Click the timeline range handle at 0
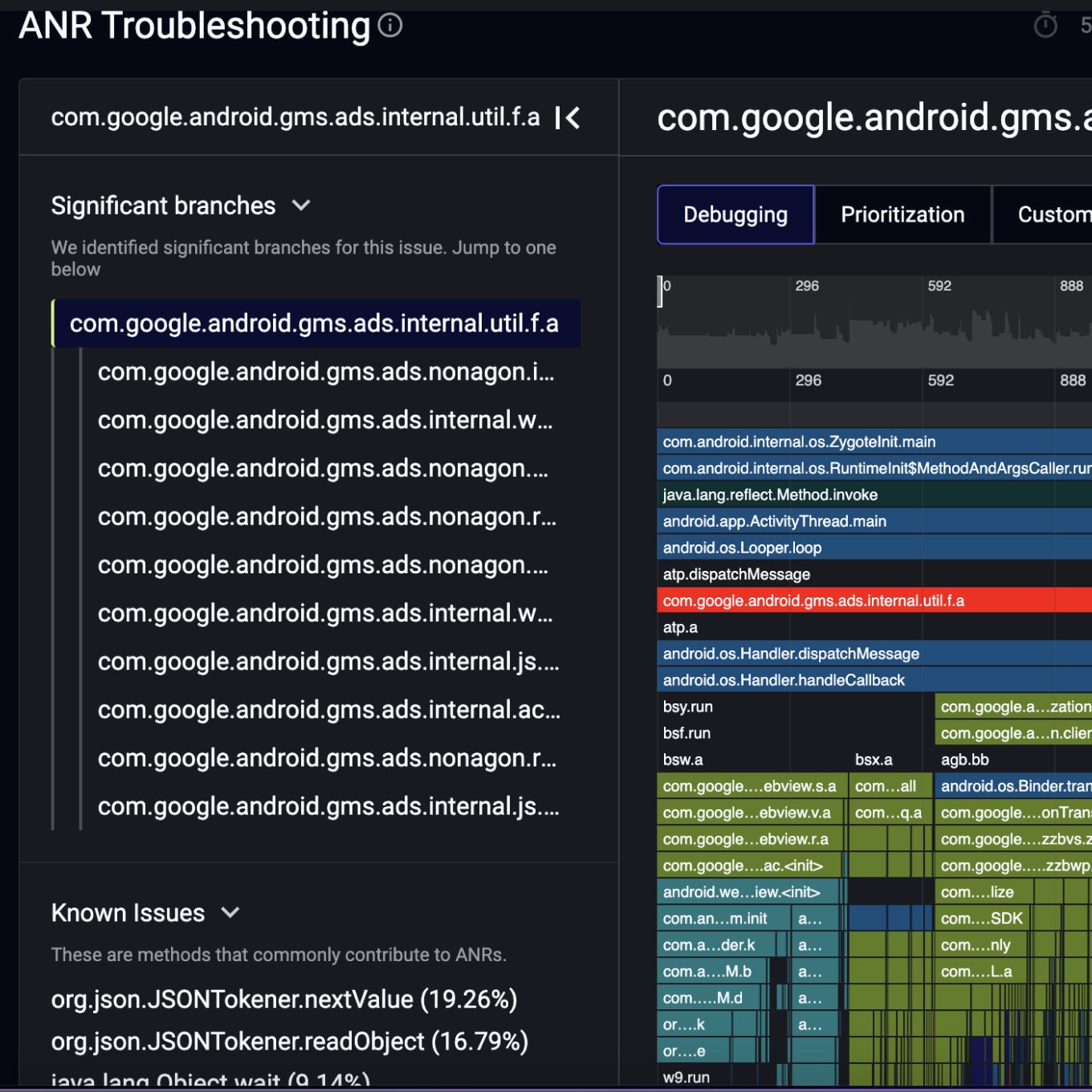This screenshot has width=1092, height=1092. (660, 291)
